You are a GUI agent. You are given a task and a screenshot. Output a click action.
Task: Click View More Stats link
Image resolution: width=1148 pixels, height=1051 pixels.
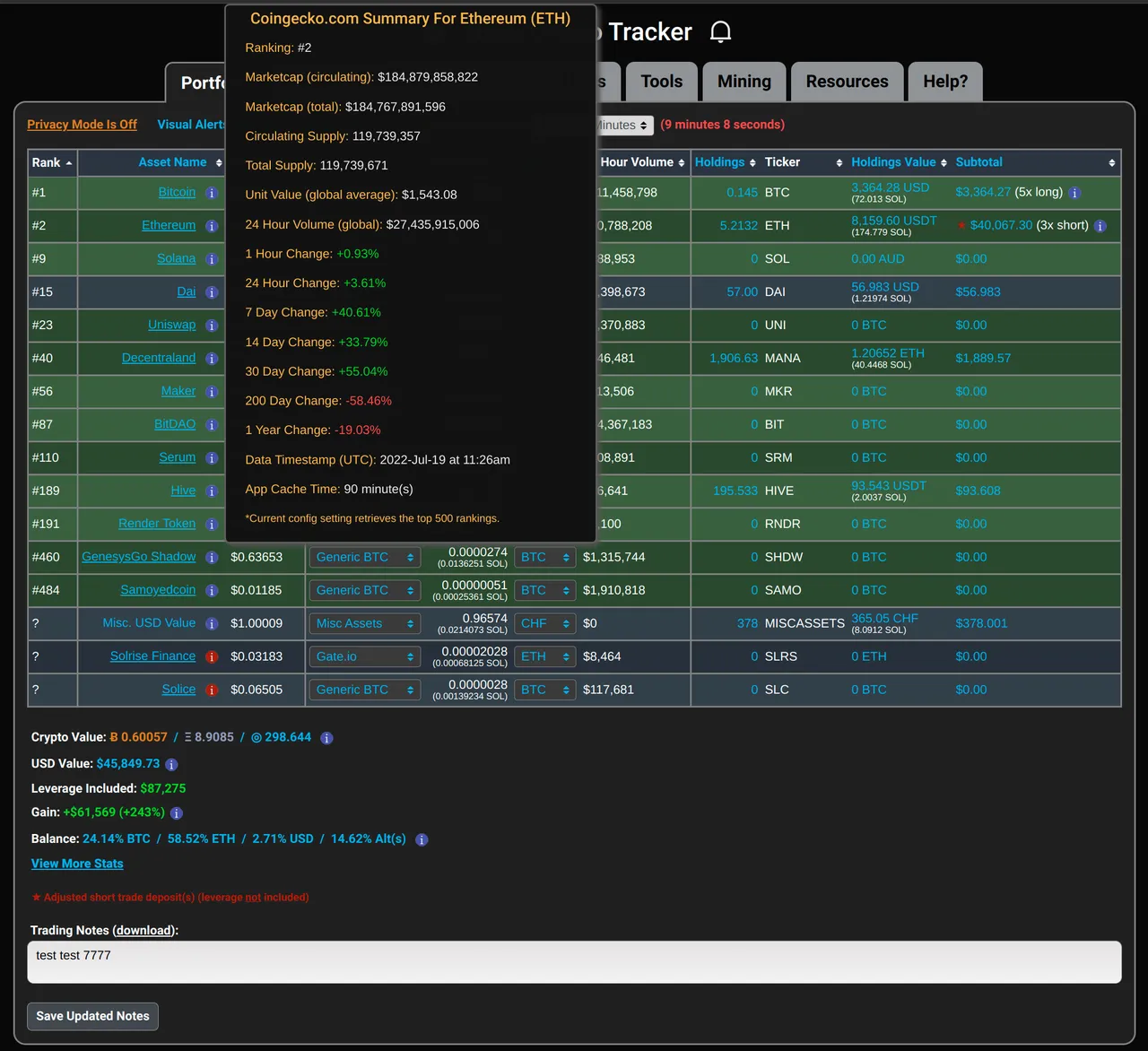tap(77, 864)
